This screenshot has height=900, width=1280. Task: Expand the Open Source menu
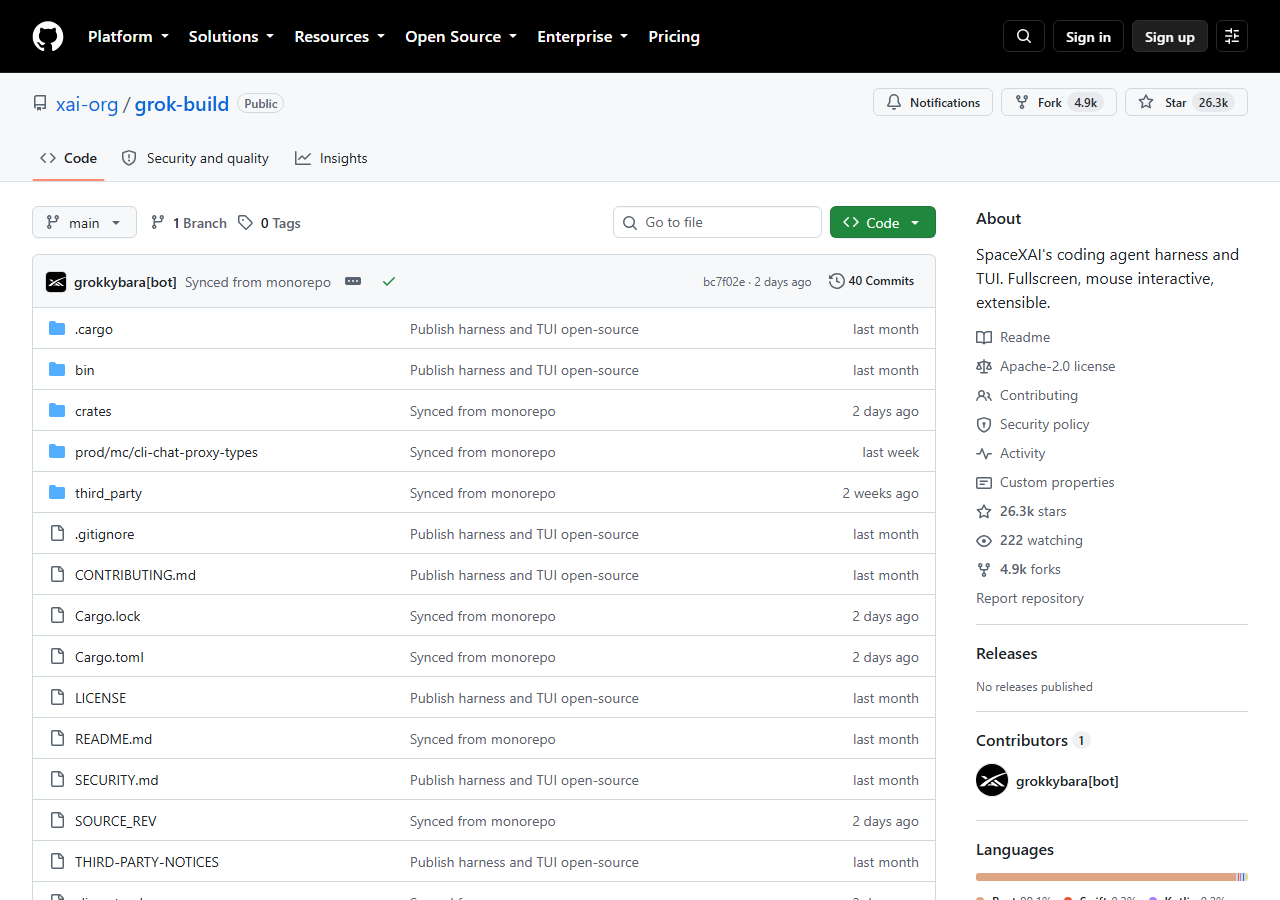point(461,36)
